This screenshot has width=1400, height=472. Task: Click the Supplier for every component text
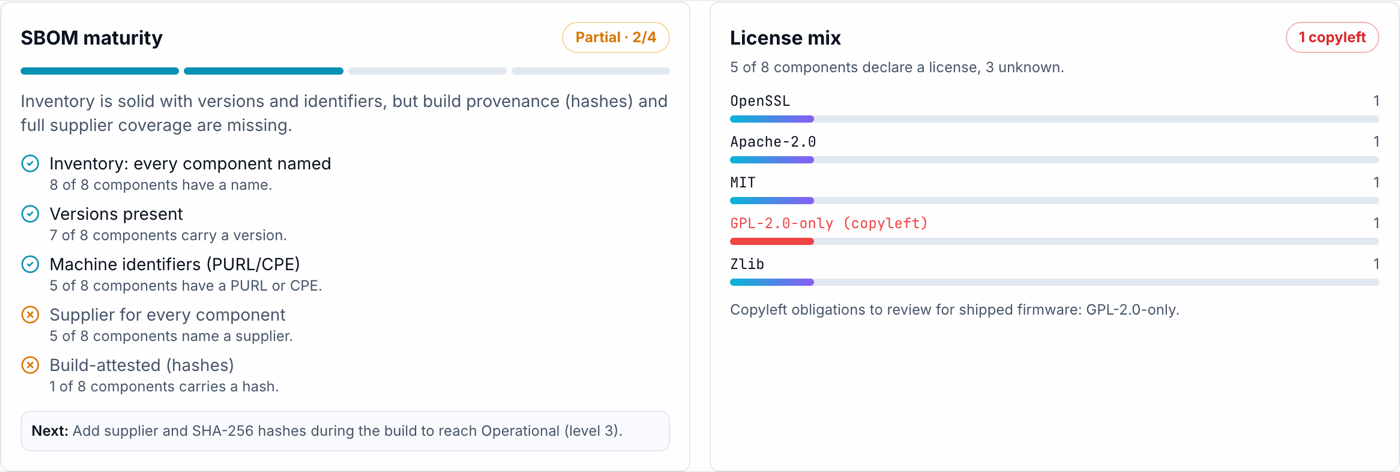167,315
